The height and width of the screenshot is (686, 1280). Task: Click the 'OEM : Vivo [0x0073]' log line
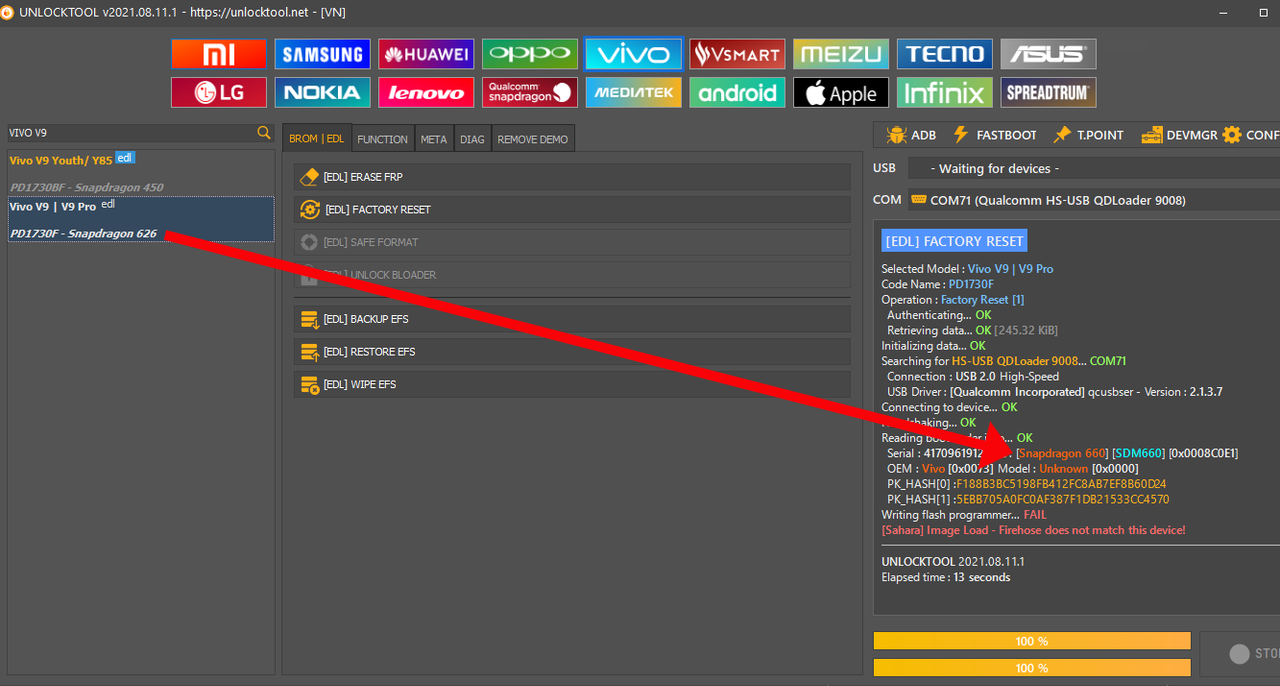click(1013, 468)
